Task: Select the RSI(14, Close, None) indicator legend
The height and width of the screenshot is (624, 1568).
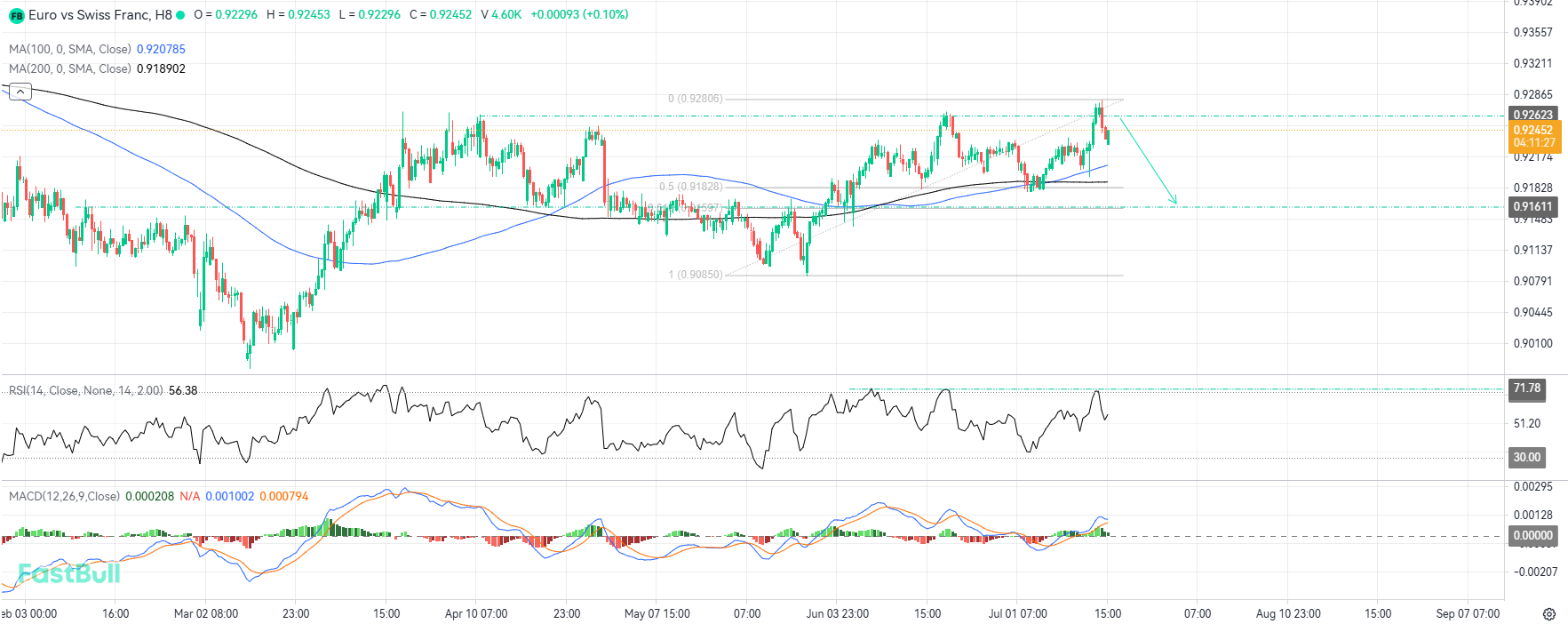Action: point(86,390)
